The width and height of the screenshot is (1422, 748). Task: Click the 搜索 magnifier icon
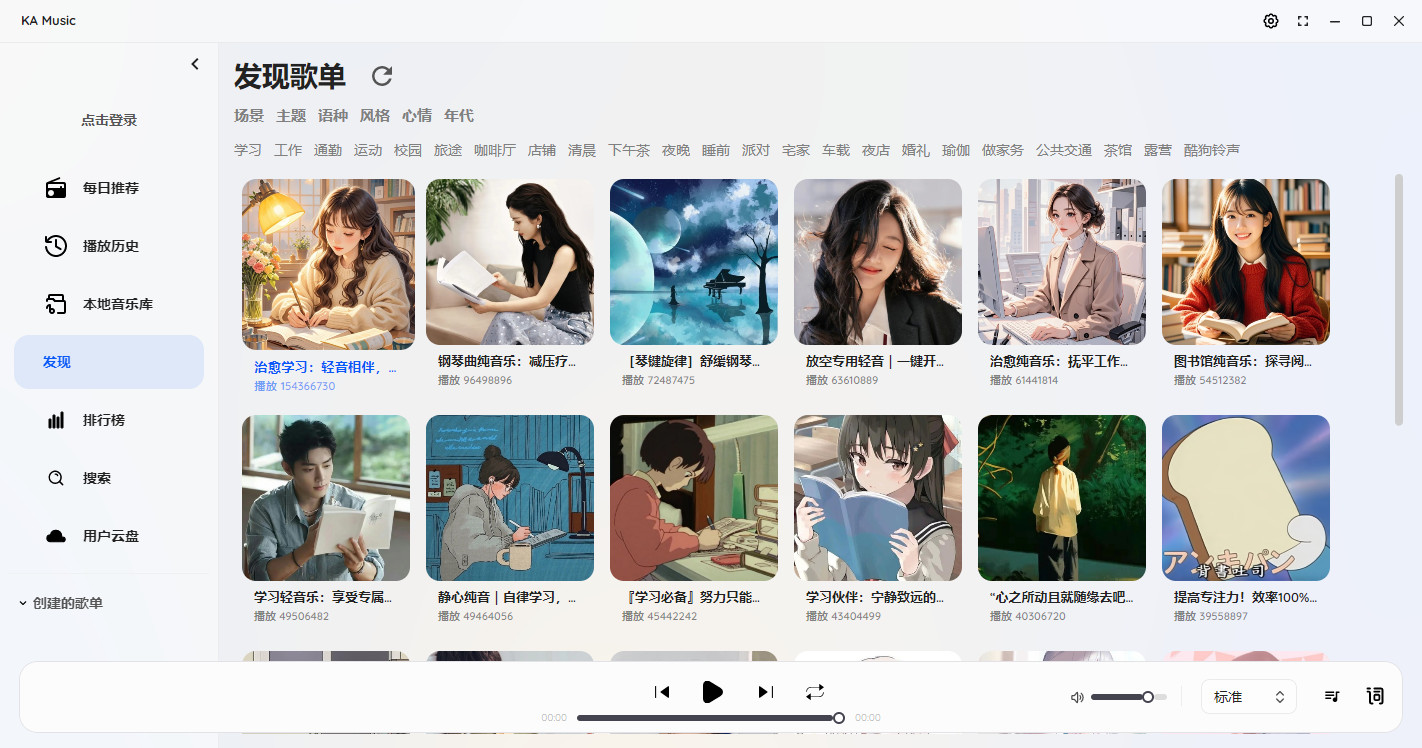(x=56, y=478)
